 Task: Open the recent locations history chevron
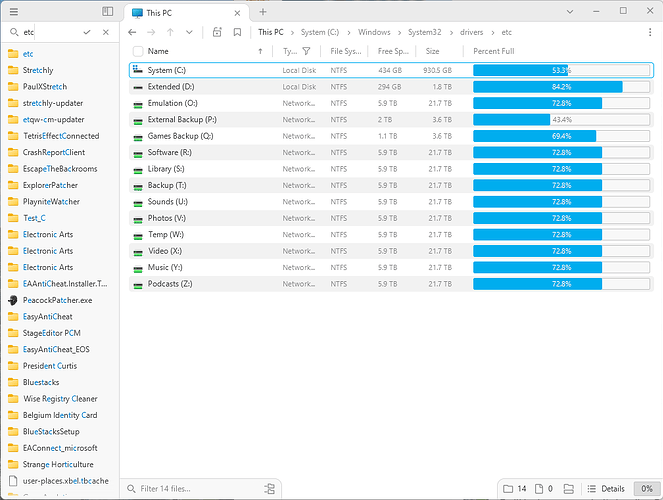(189, 32)
